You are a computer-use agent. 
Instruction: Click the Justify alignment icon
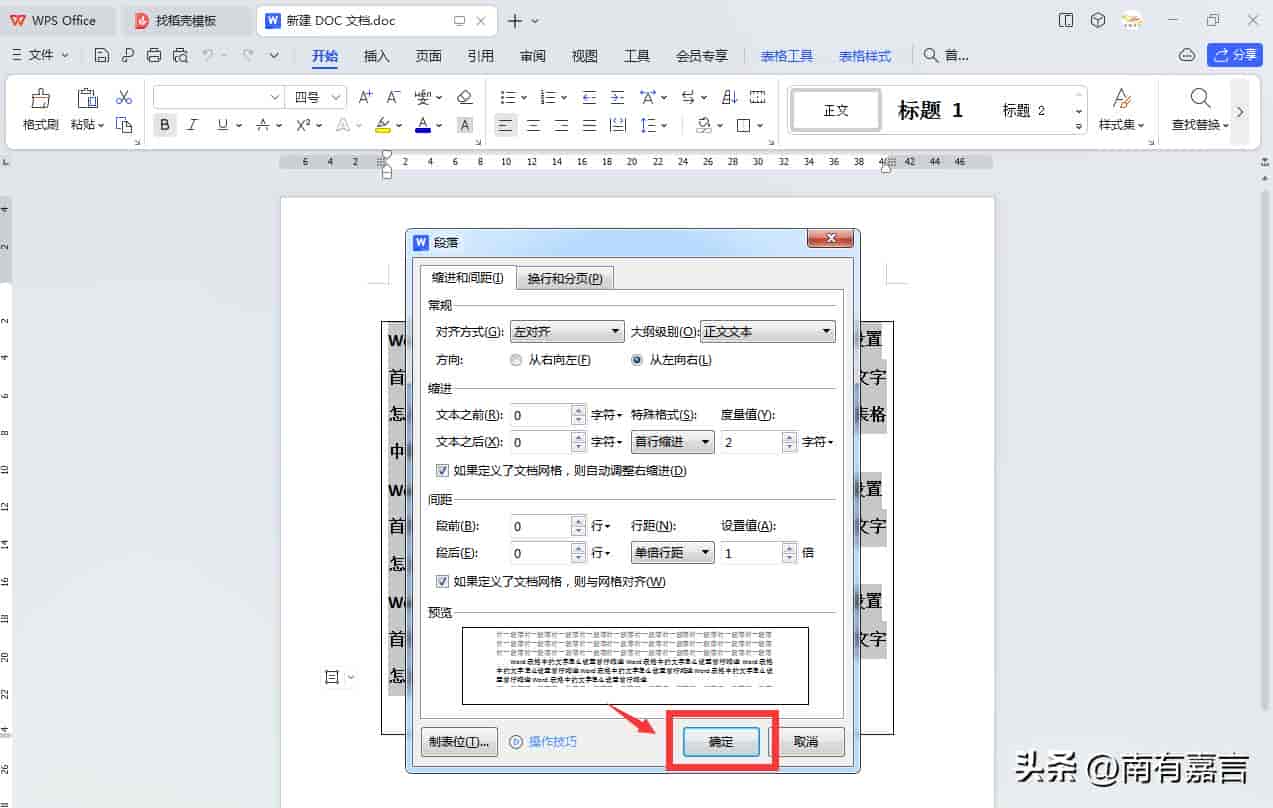589,125
